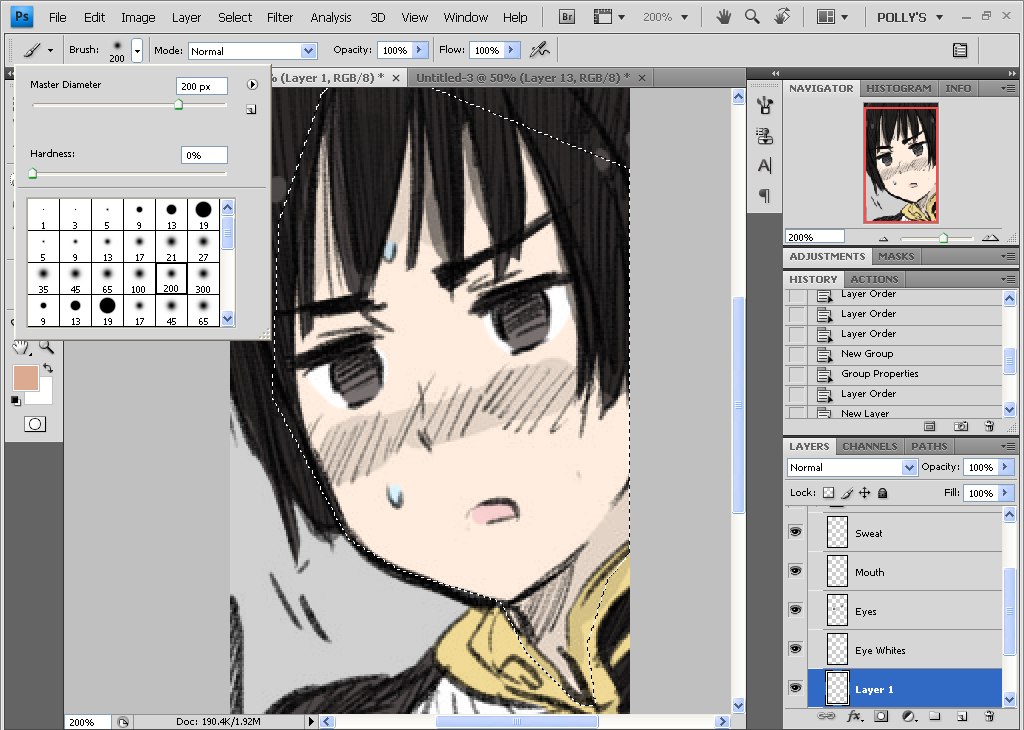The width and height of the screenshot is (1024, 730).
Task: Lock transparent pixels of the layer
Action: [829, 493]
